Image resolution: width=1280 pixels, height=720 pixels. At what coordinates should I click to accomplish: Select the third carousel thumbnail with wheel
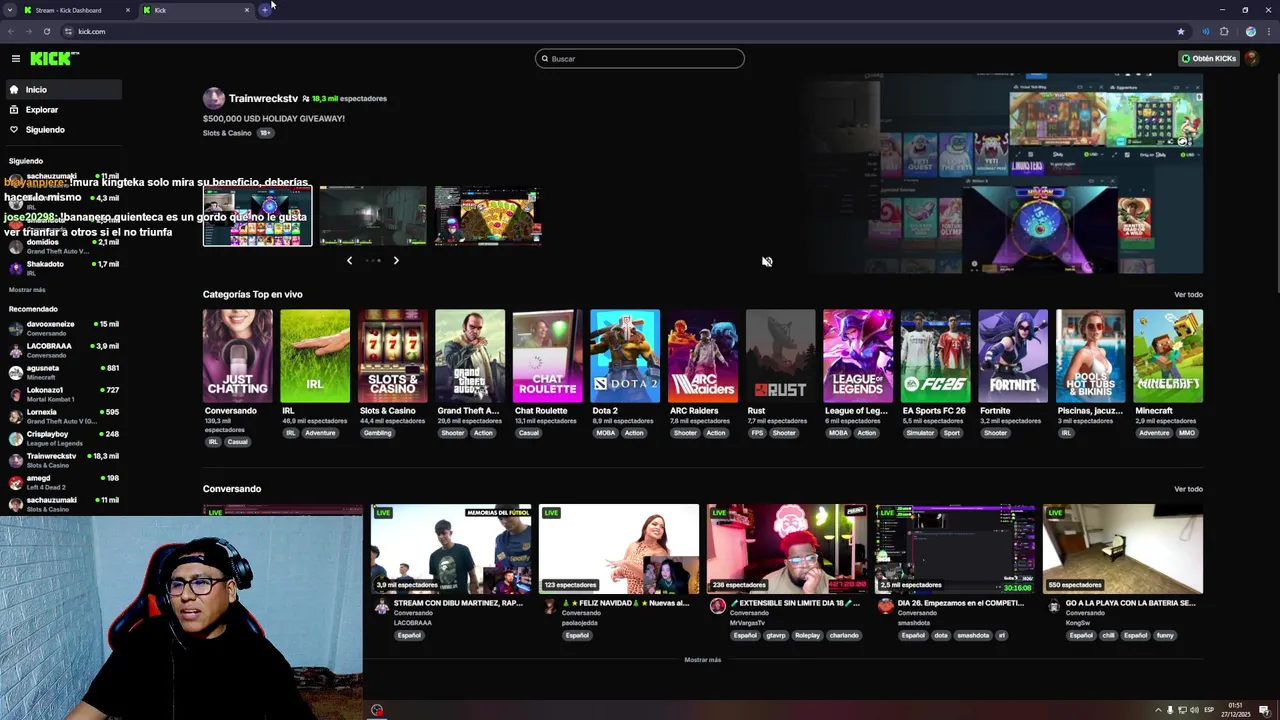point(488,215)
